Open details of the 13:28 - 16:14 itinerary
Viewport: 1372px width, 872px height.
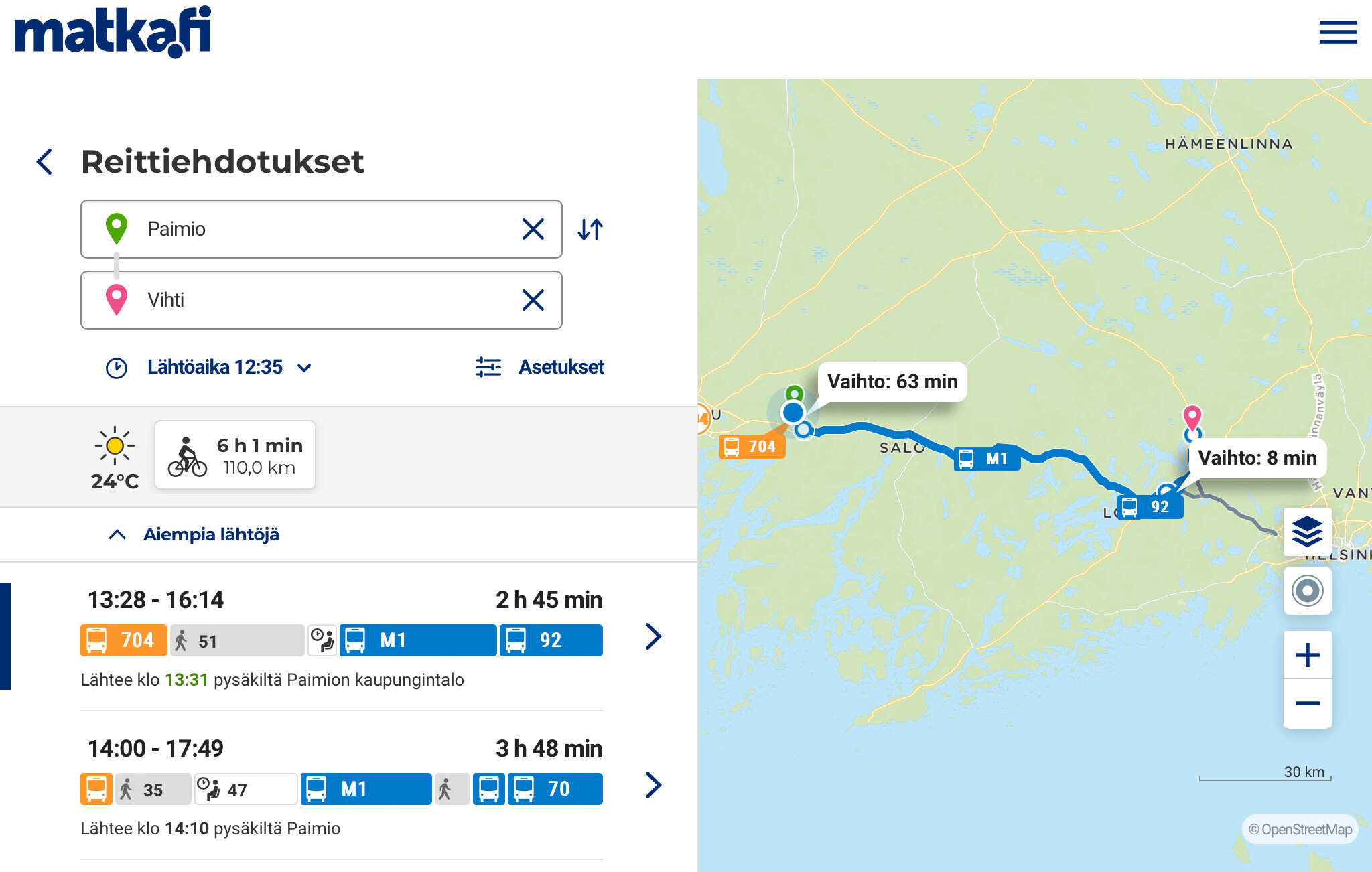[653, 636]
